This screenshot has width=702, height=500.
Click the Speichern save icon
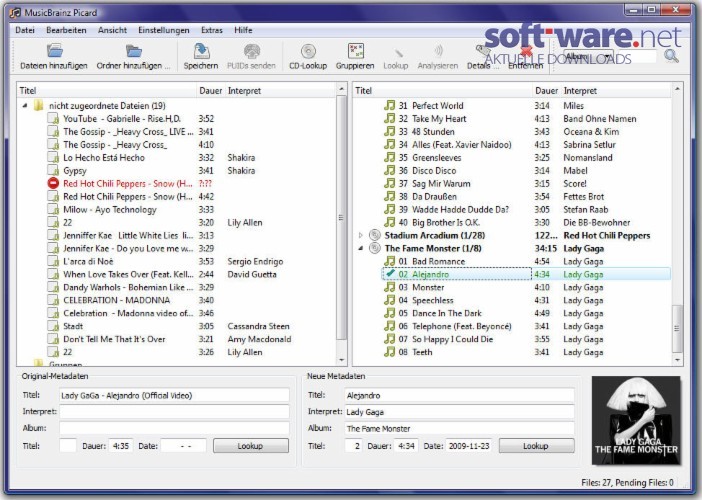(x=201, y=51)
